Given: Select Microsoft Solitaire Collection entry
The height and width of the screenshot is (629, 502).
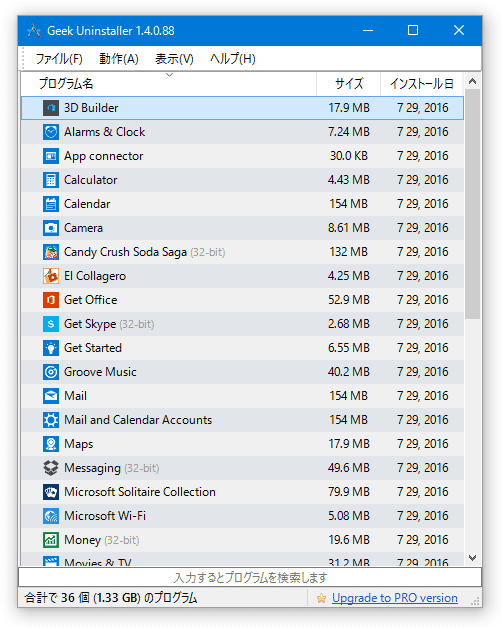Looking at the screenshot, I should click(140, 492).
